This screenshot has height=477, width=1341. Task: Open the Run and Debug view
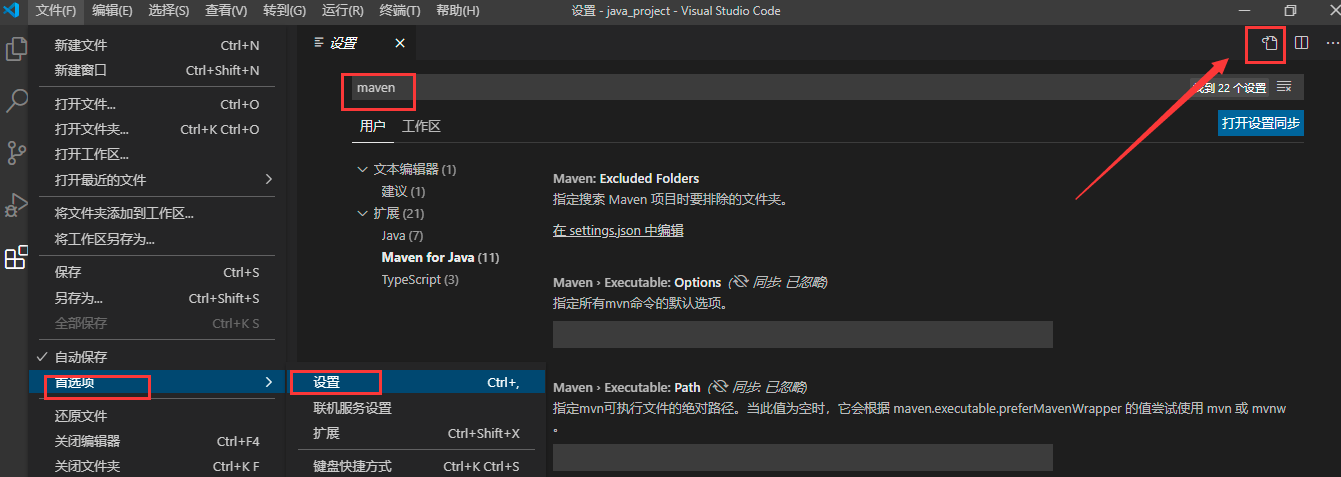pyautogui.click(x=16, y=204)
